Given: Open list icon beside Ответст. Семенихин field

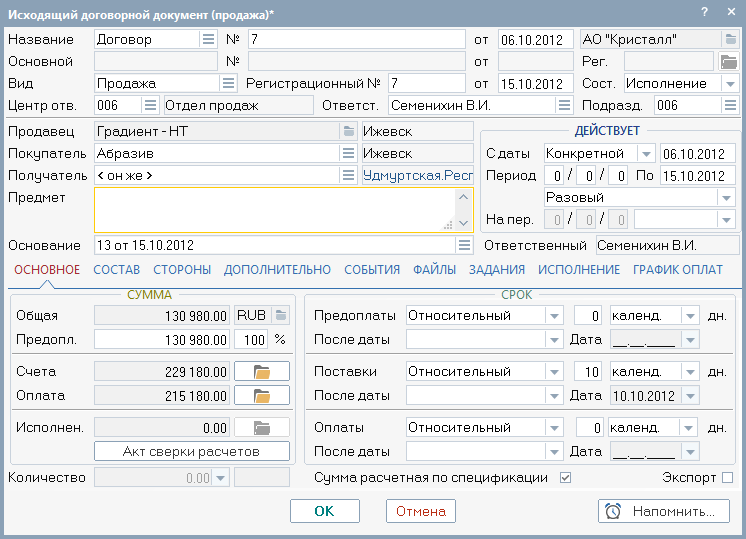Looking at the screenshot, I should [564, 105].
